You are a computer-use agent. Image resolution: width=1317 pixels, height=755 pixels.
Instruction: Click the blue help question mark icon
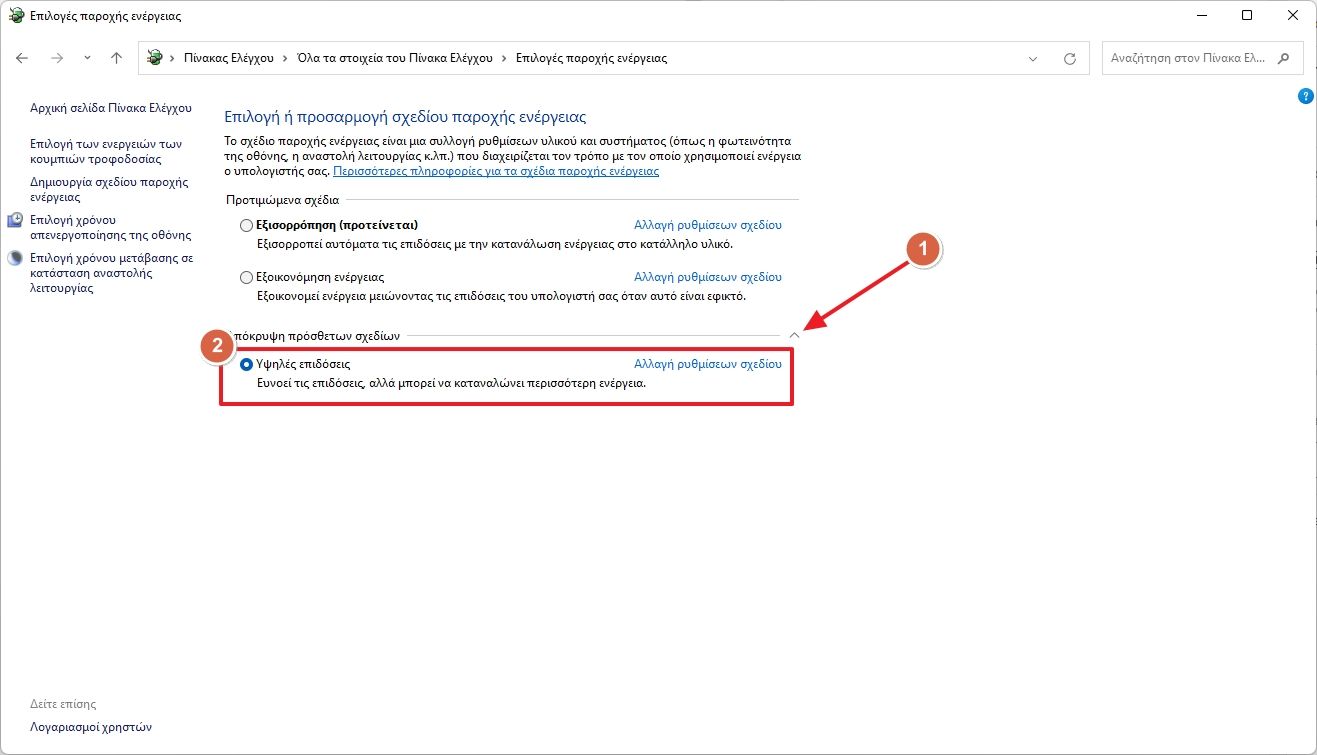[1305, 96]
